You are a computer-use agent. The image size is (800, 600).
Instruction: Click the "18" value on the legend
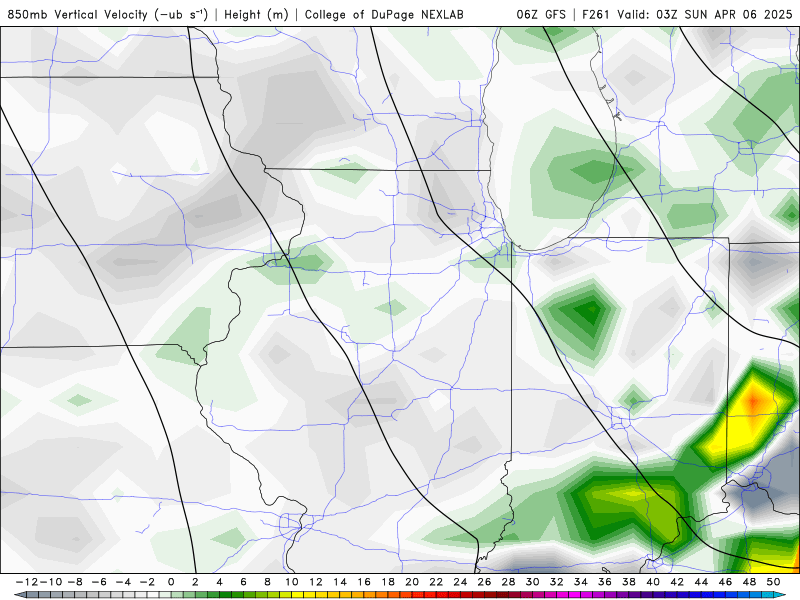point(388,582)
